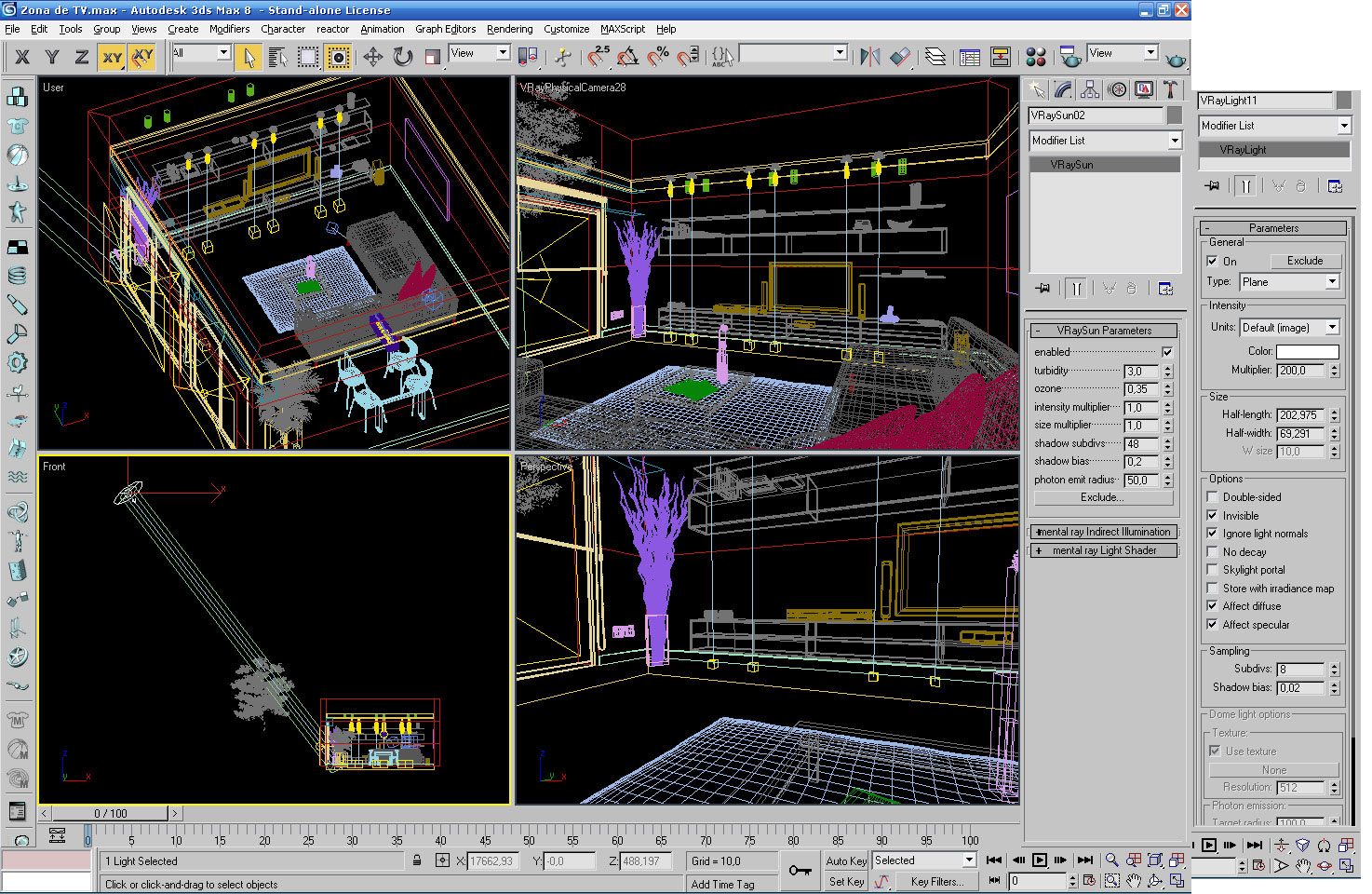Open the Material Editor
The height and width of the screenshot is (894, 1372).
pyautogui.click(x=1036, y=58)
